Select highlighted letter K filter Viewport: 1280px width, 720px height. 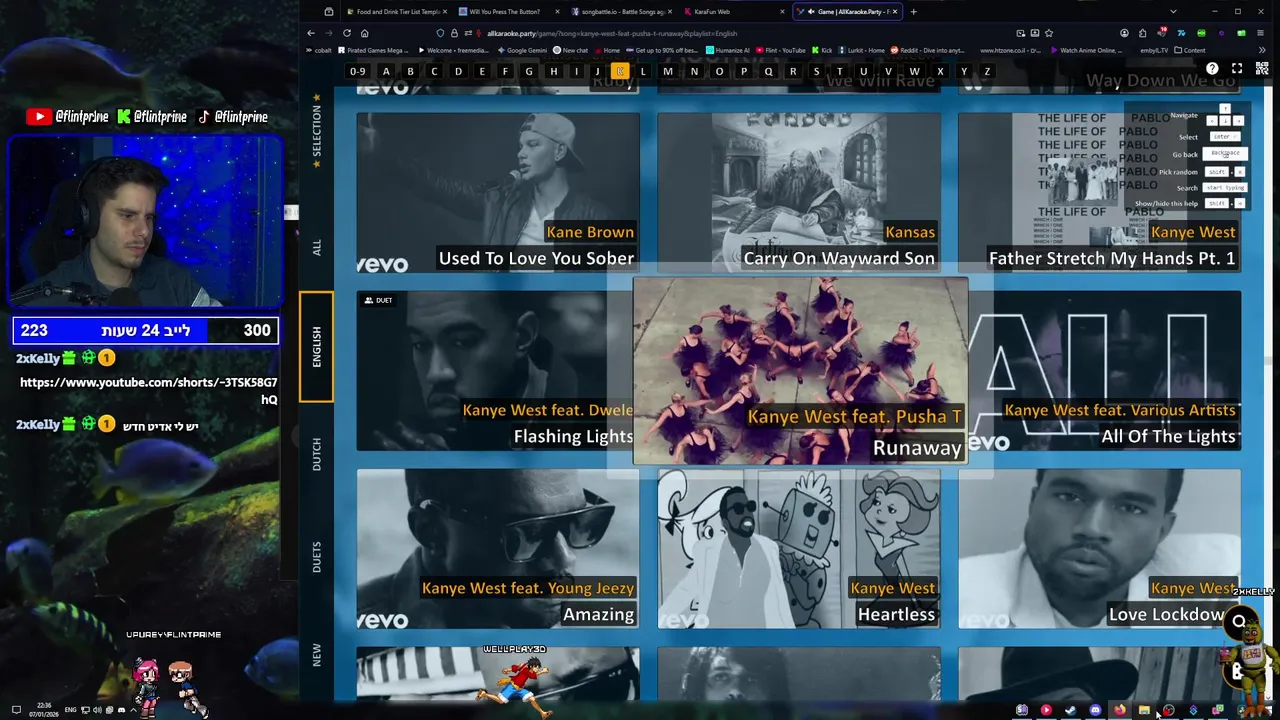[x=620, y=71]
